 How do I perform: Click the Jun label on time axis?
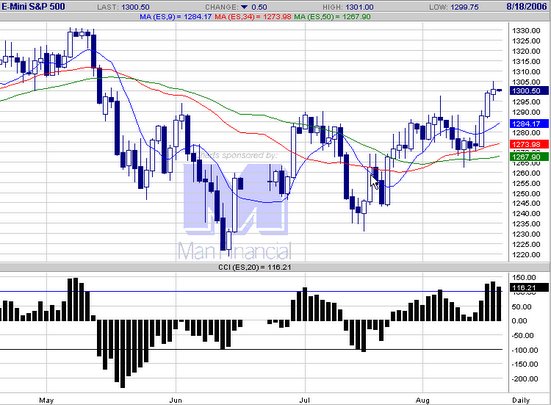pyautogui.click(x=175, y=400)
